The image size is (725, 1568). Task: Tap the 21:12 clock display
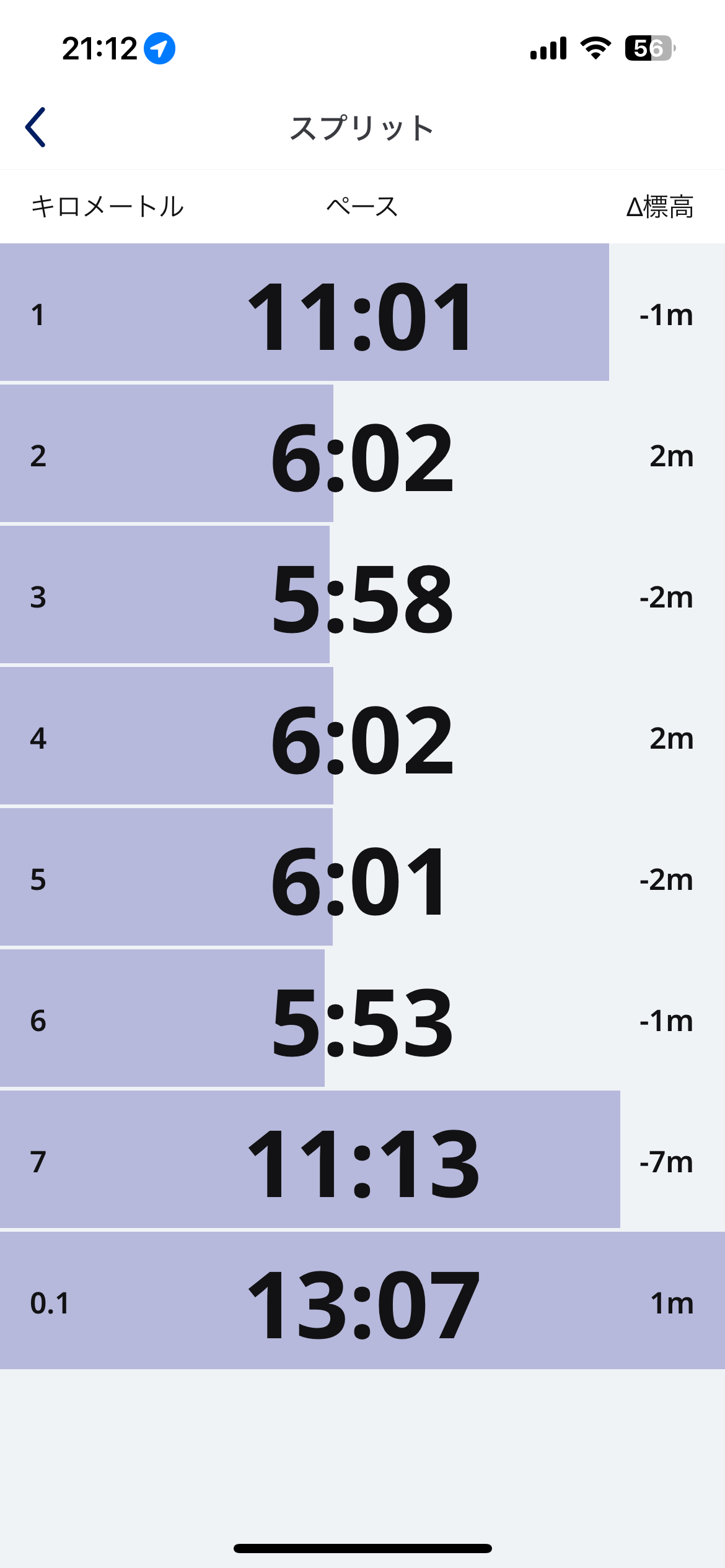(x=100, y=48)
